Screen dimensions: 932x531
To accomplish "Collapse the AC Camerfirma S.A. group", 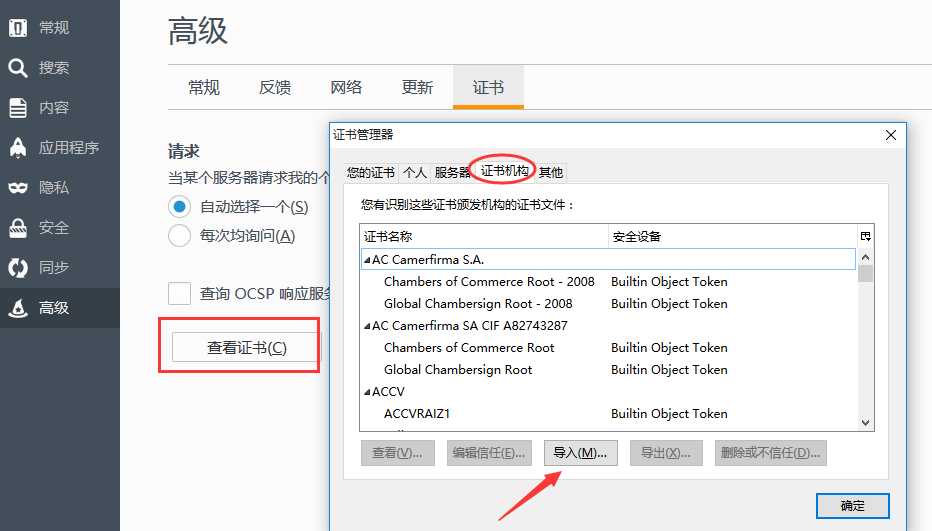I will (367, 260).
